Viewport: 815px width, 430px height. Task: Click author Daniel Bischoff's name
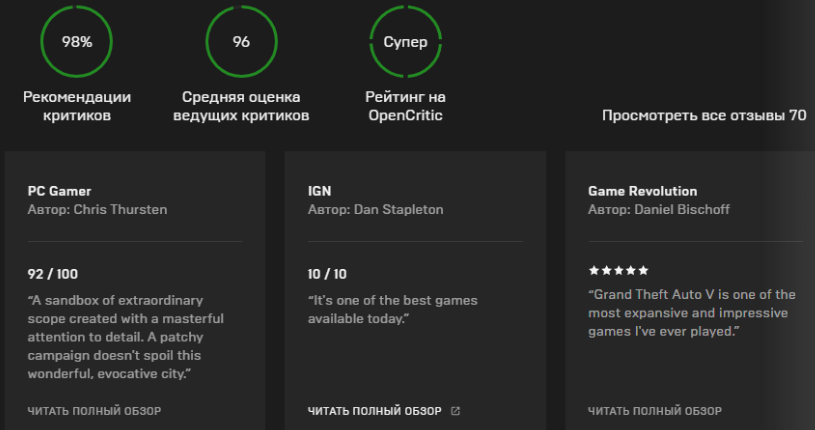681,210
